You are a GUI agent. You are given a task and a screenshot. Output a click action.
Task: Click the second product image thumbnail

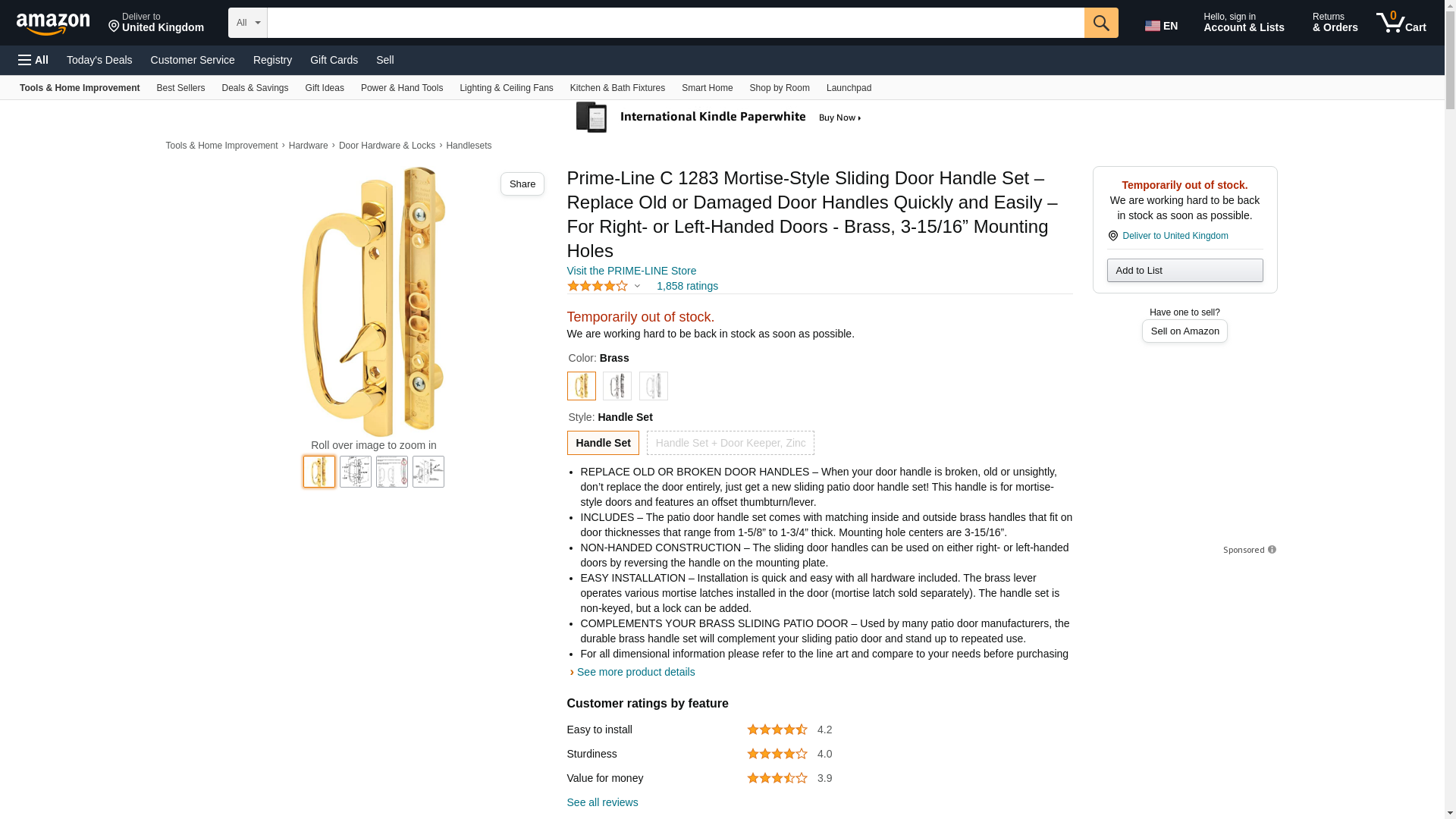coord(356,472)
